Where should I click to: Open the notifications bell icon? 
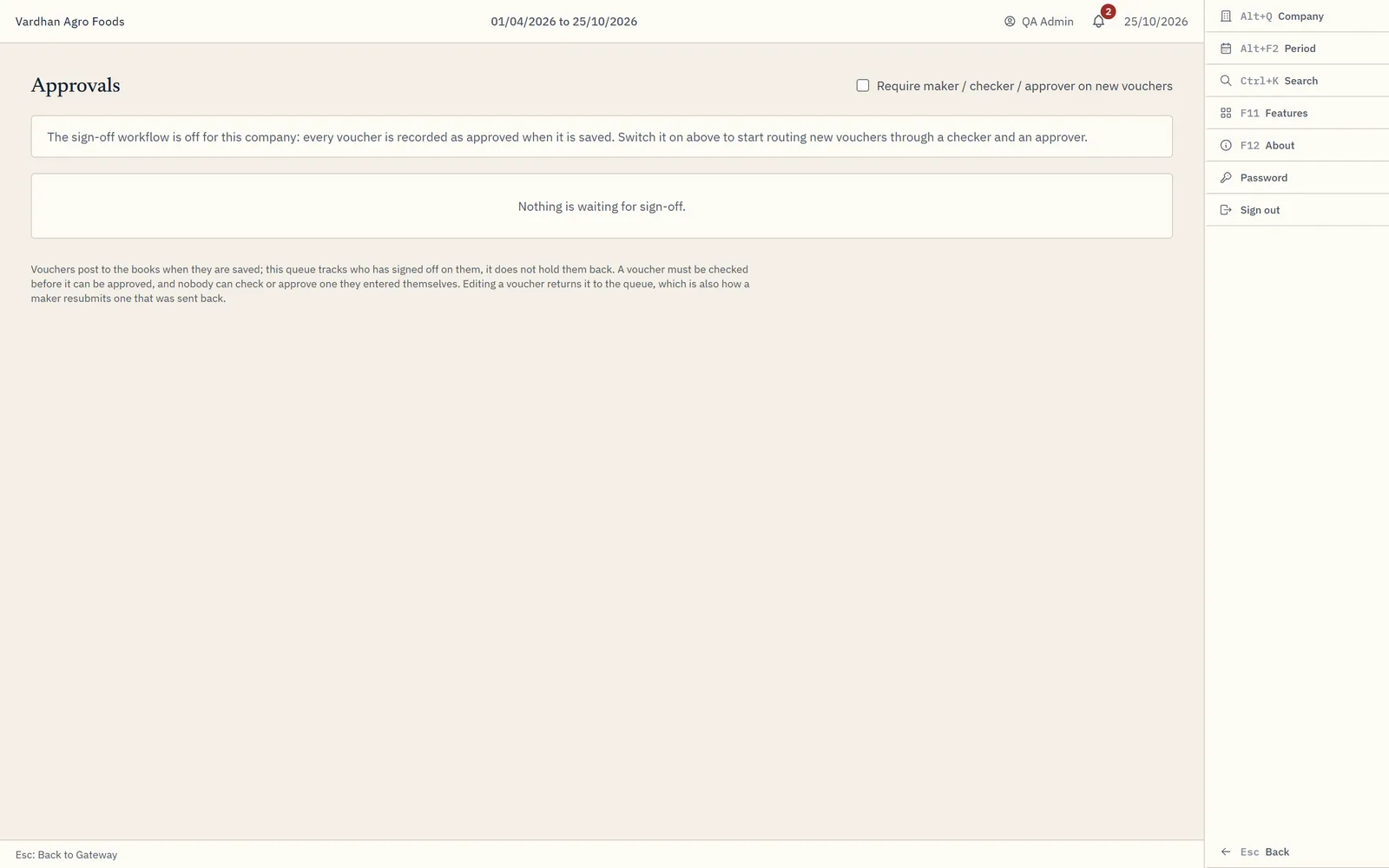pos(1098,22)
